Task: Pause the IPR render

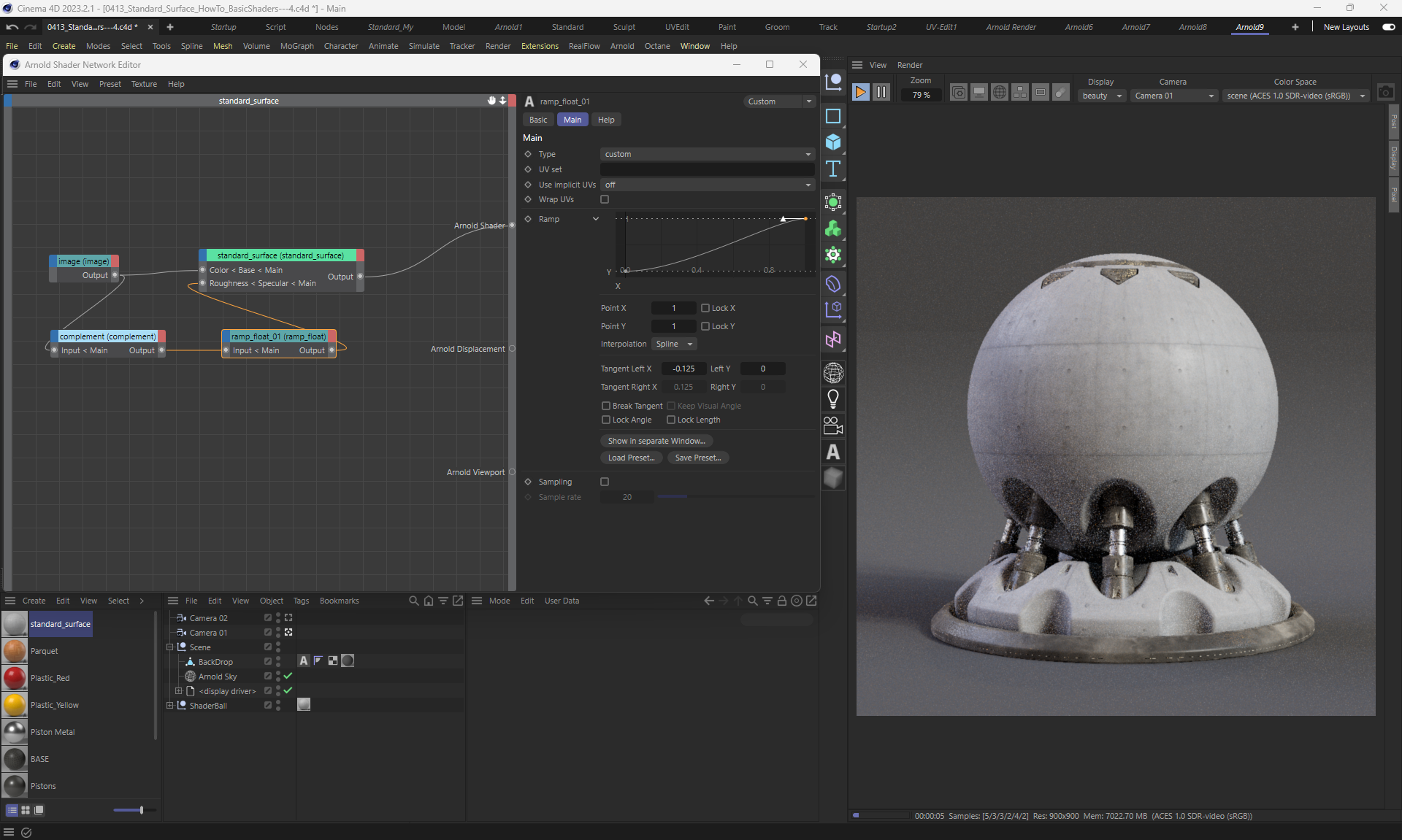Action: (881, 92)
